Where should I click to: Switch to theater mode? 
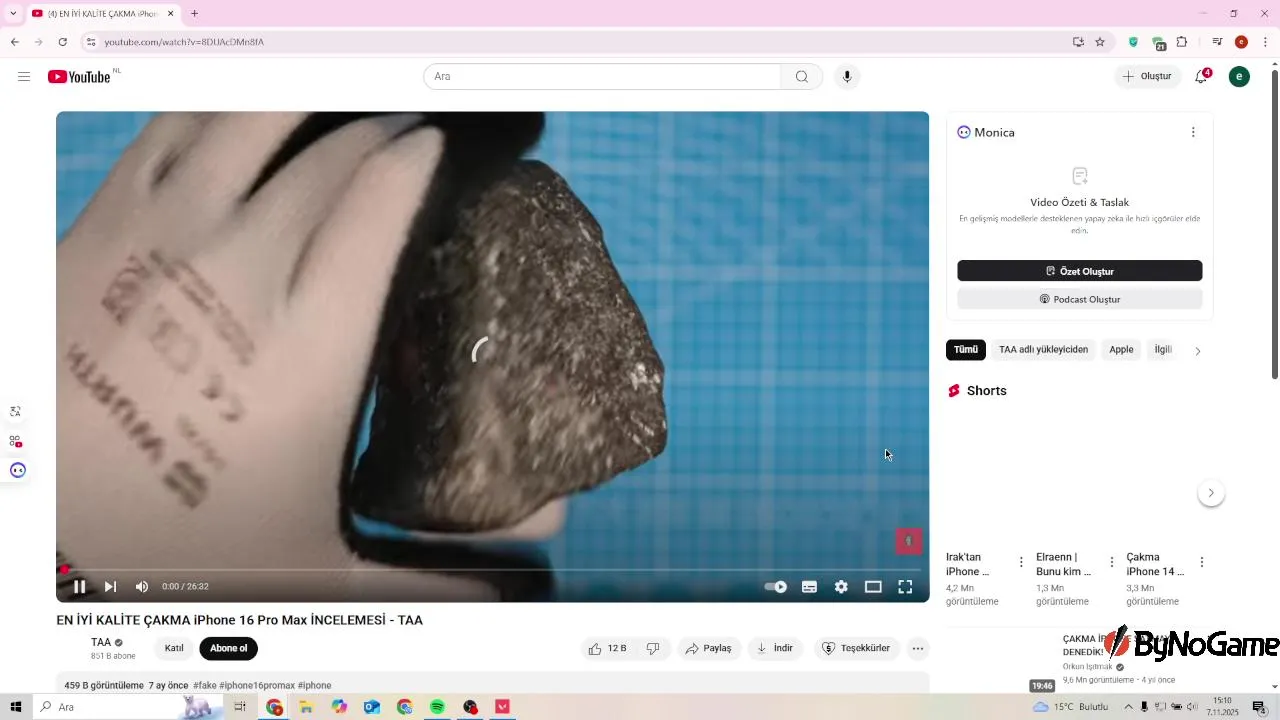click(873, 587)
